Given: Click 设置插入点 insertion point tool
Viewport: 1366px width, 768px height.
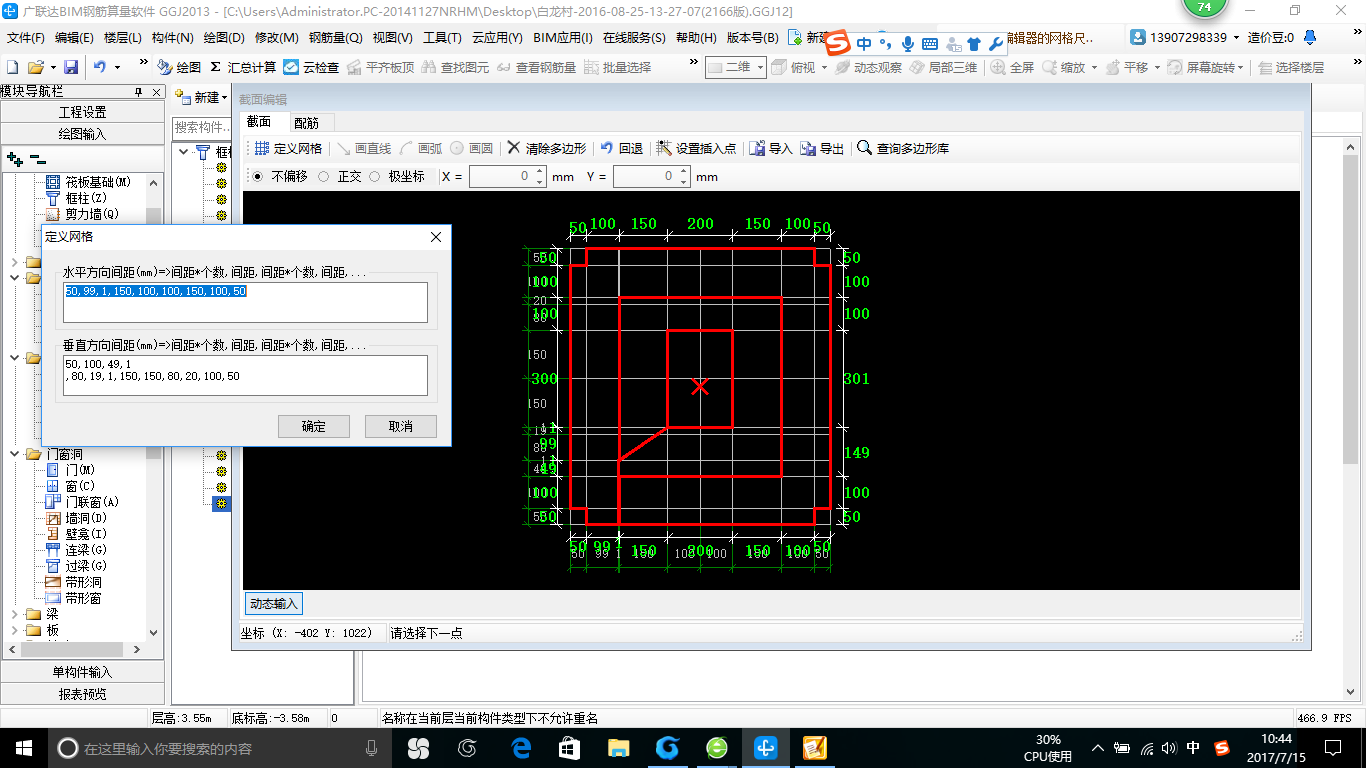Looking at the screenshot, I should [696, 148].
